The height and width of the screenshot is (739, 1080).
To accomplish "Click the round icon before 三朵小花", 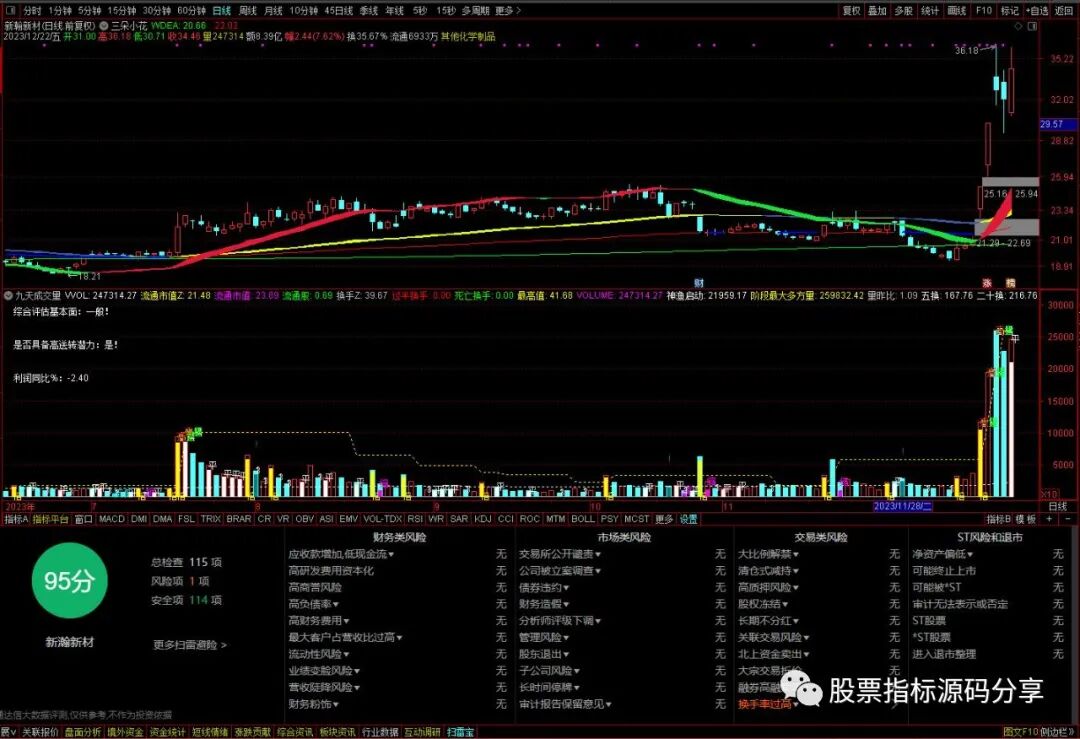I will 104,25.
